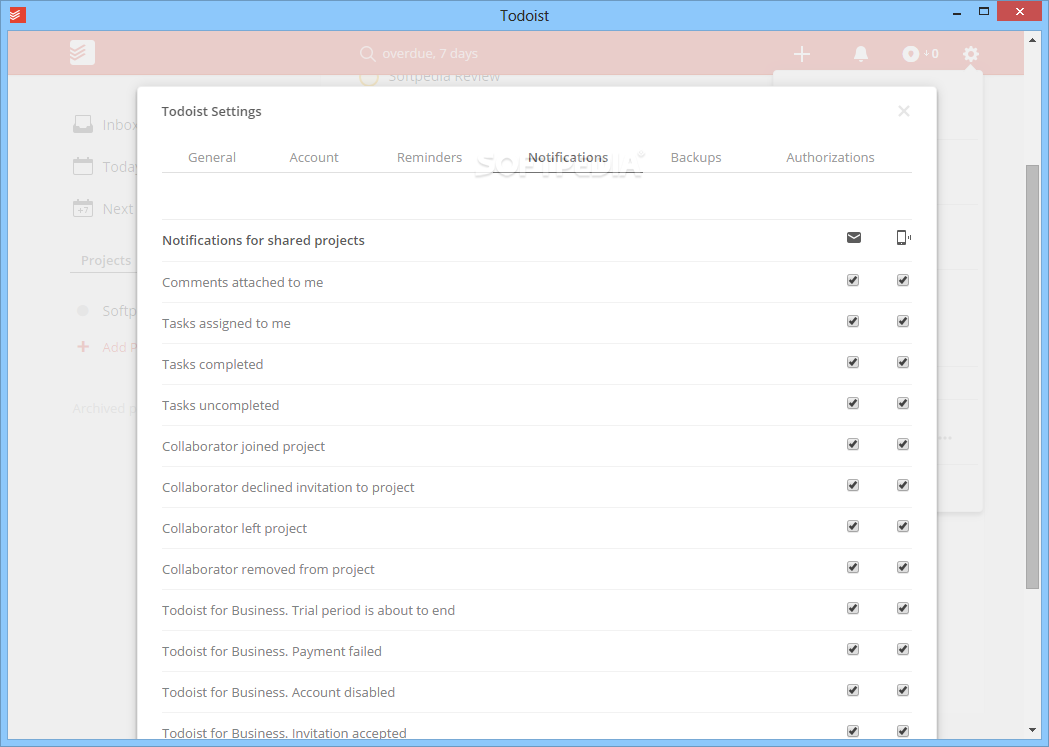Image resolution: width=1049 pixels, height=747 pixels.
Task: Switch to the Backups tab
Action: tap(696, 157)
